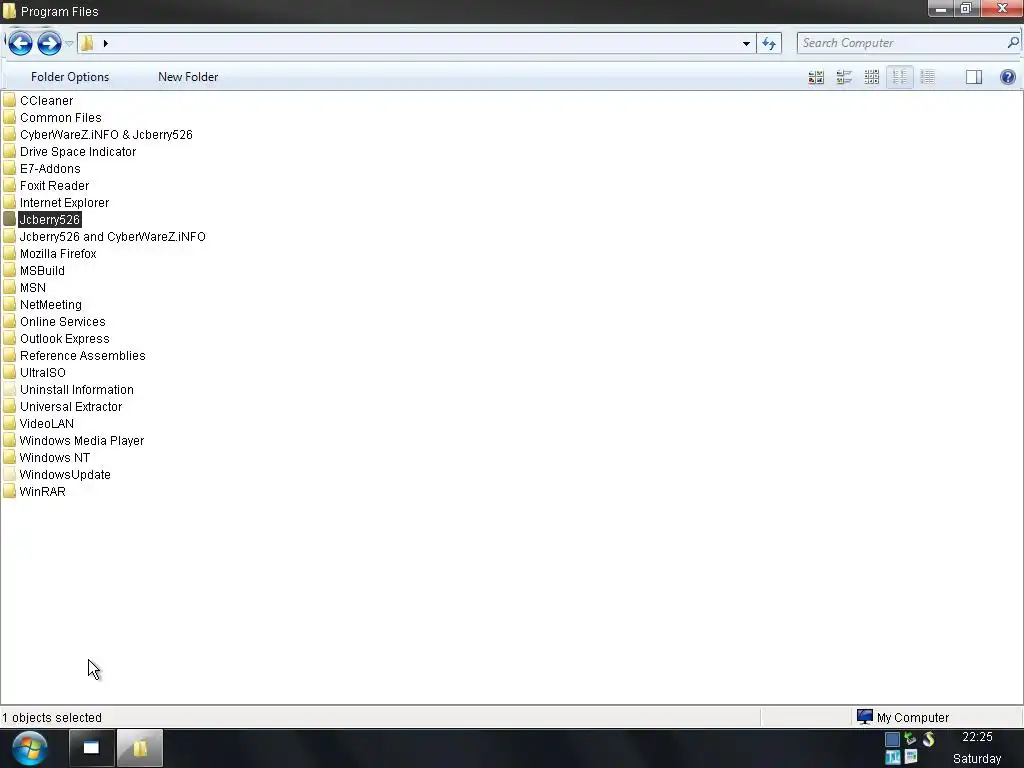Select the Windows NT folder
Image resolution: width=1024 pixels, height=768 pixels.
55,457
